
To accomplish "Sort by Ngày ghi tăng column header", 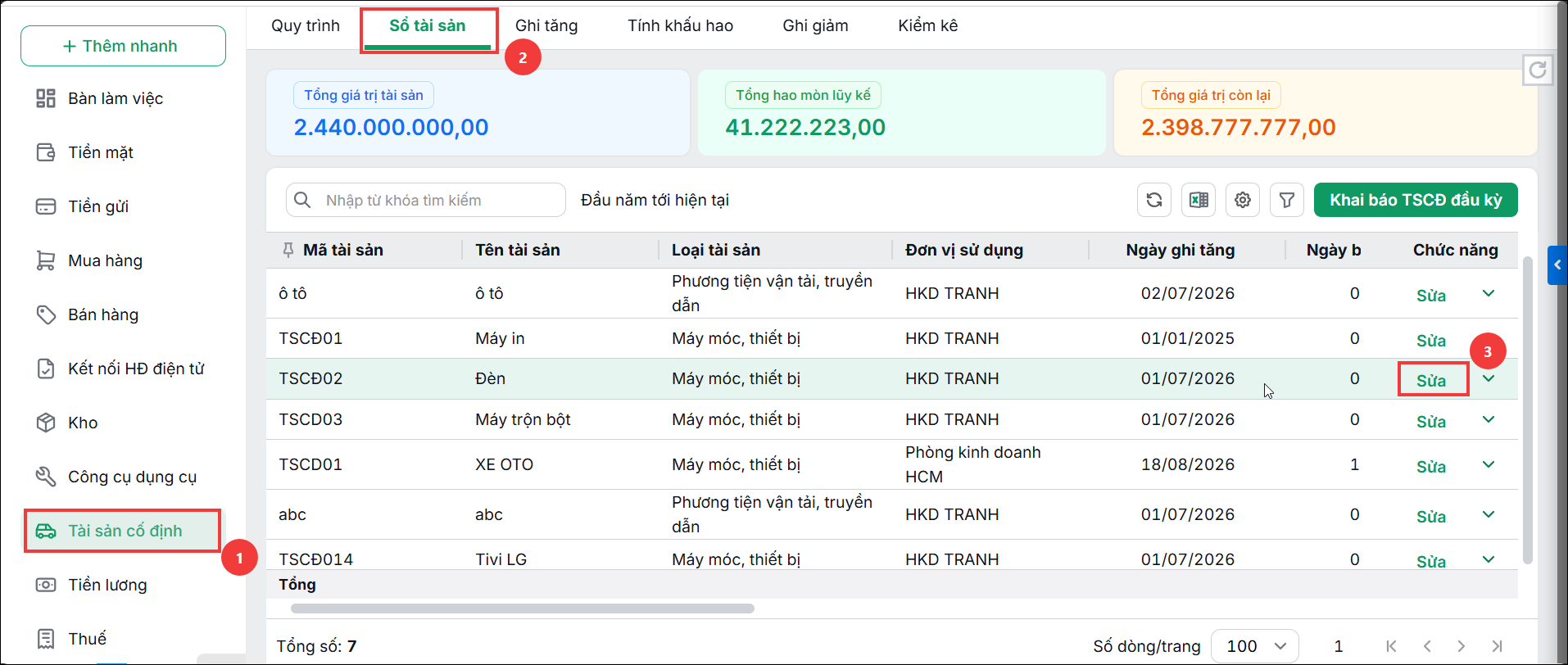I will (x=1181, y=250).
